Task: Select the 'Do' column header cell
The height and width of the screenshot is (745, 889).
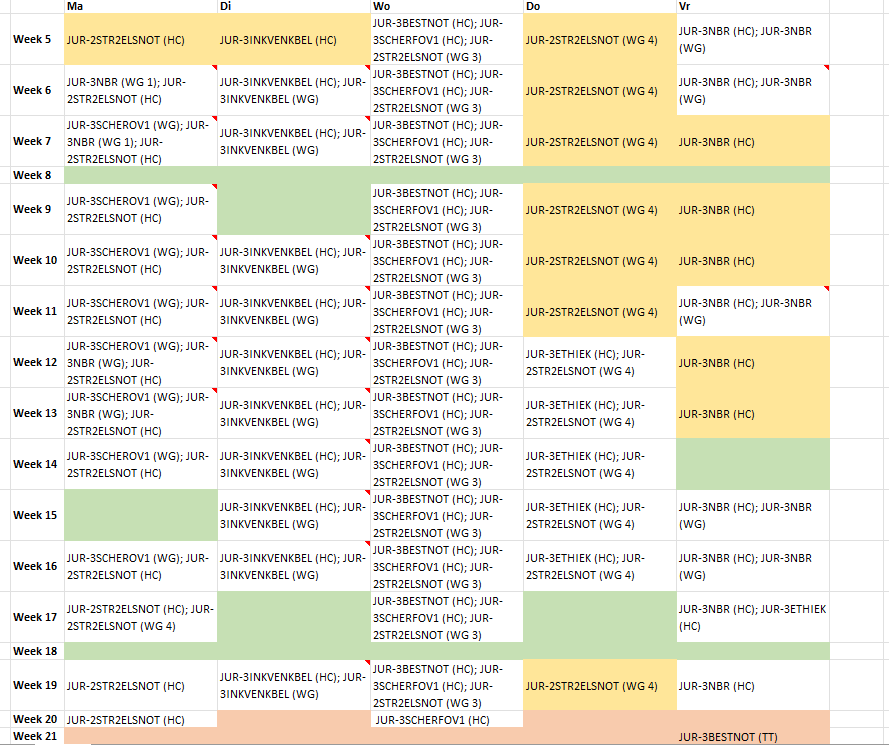Action: point(599,7)
